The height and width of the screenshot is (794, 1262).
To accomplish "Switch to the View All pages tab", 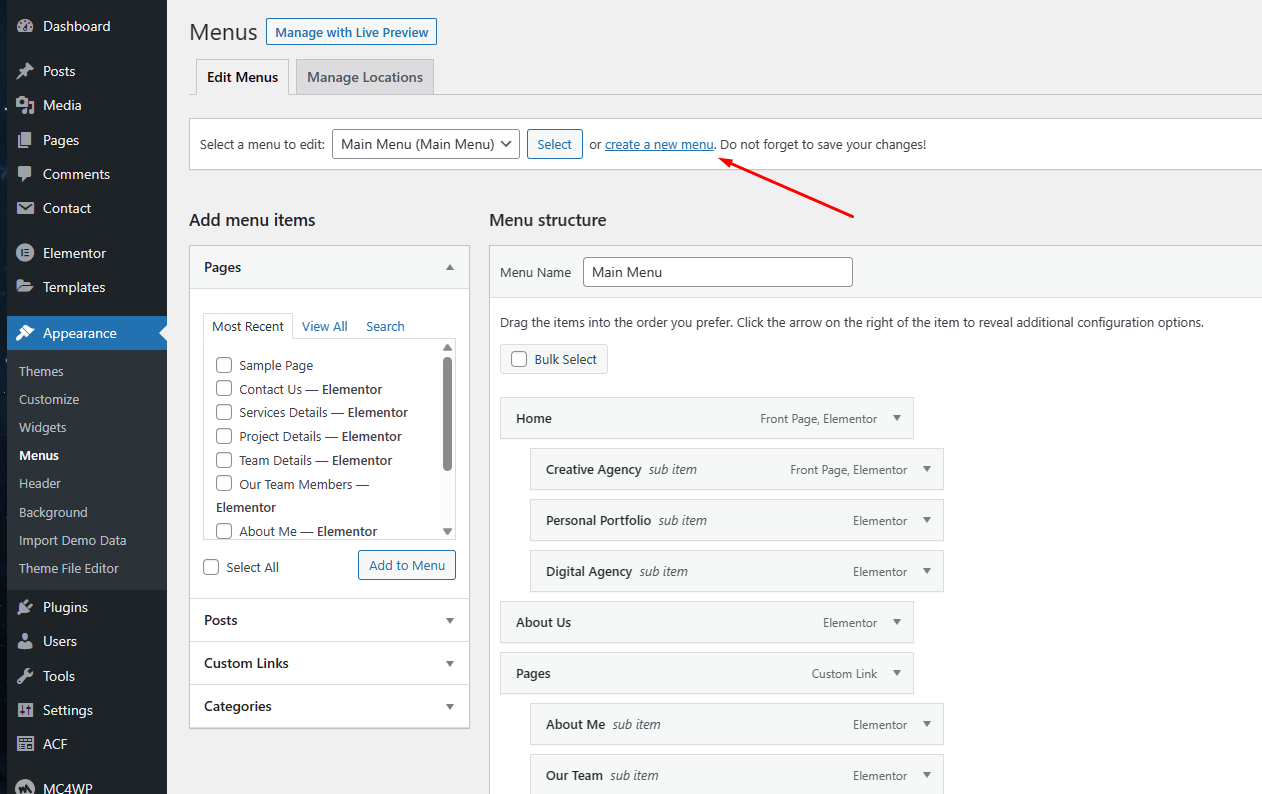I will coord(324,326).
